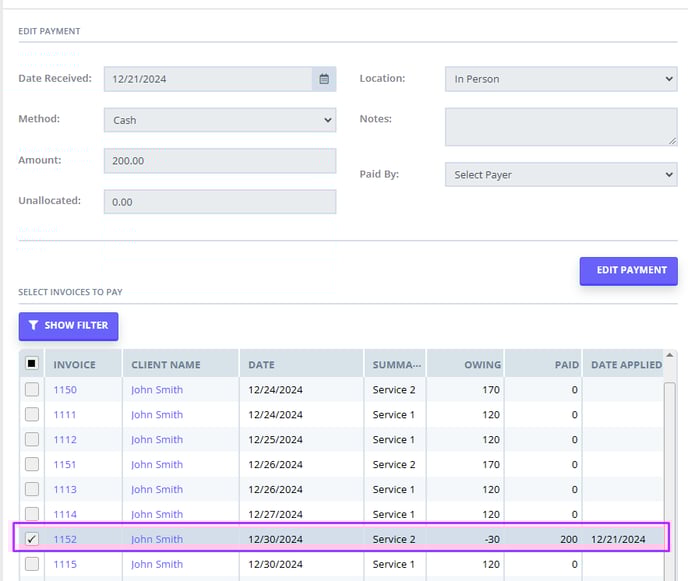This screenshot has width=688, height=581.
Task: Check the box for invoice 1112
Action: coord(32,439)
